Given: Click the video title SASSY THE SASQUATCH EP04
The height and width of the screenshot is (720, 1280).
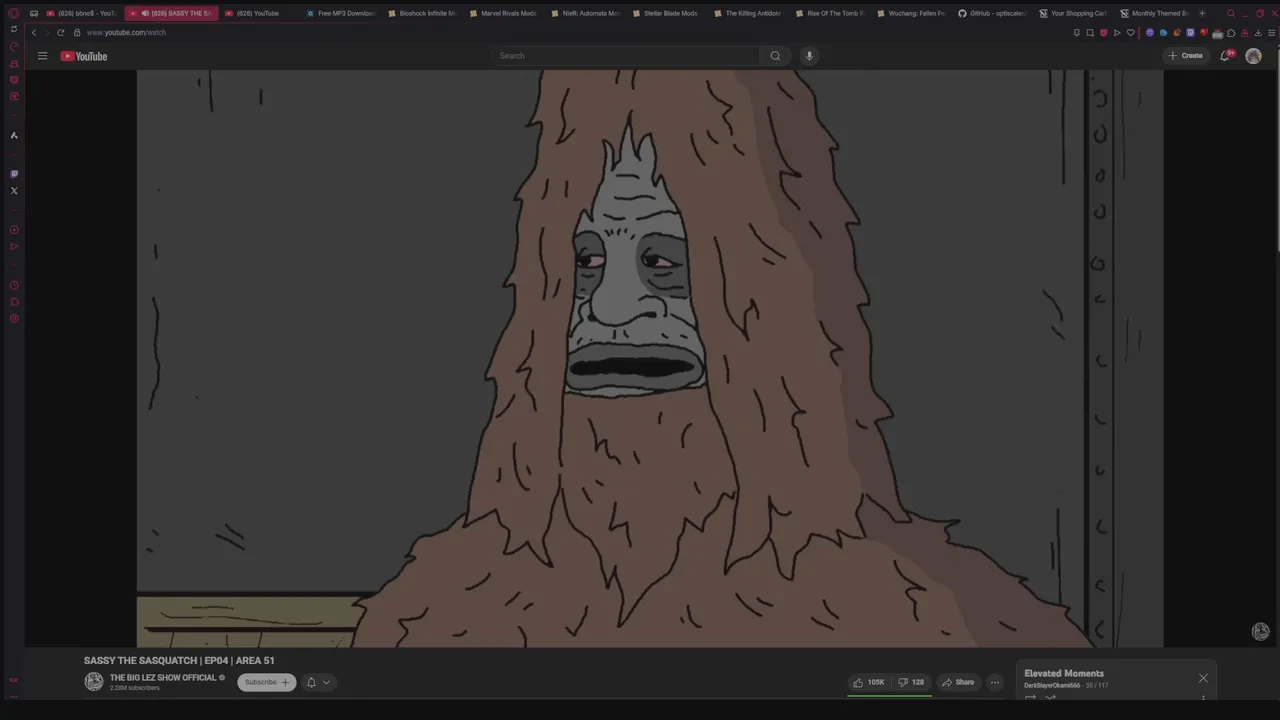Looking at the screenshot, I should tap(179, 660).
